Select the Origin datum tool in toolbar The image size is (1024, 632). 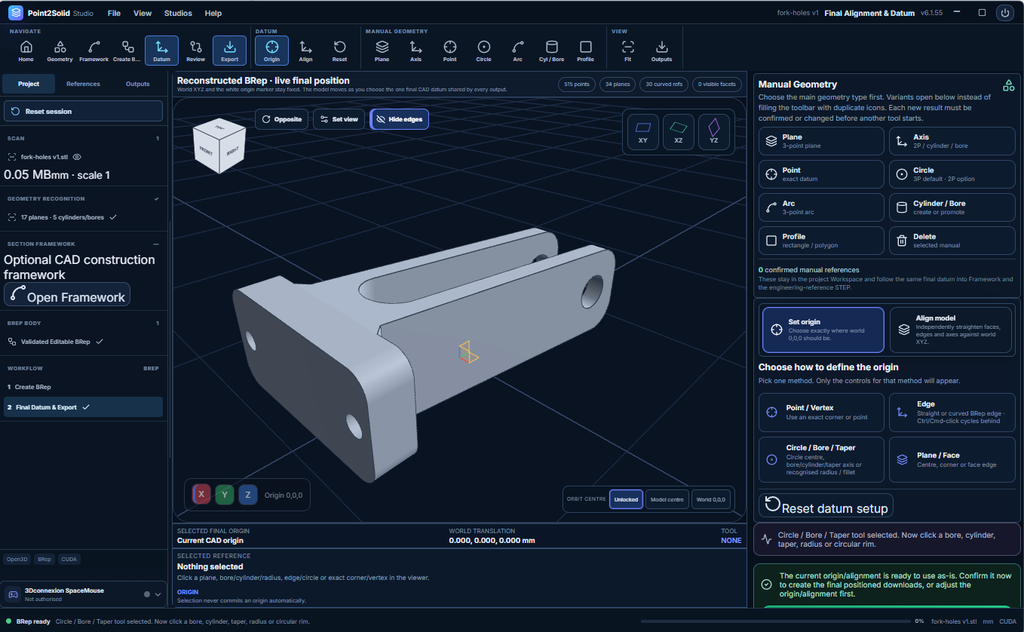pyautogui.click(x=272, y=50)
